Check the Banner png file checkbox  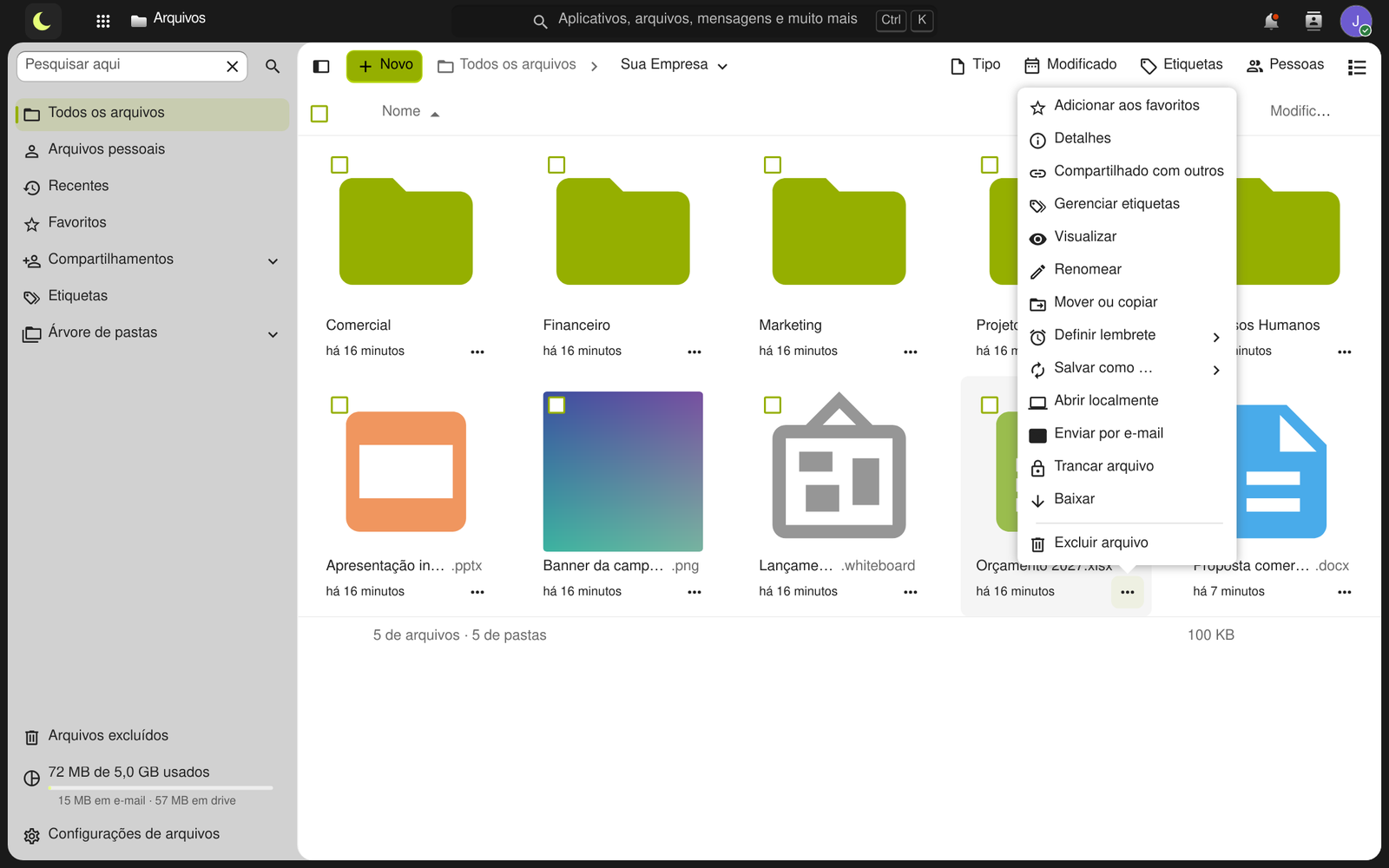tap(556, 405)
